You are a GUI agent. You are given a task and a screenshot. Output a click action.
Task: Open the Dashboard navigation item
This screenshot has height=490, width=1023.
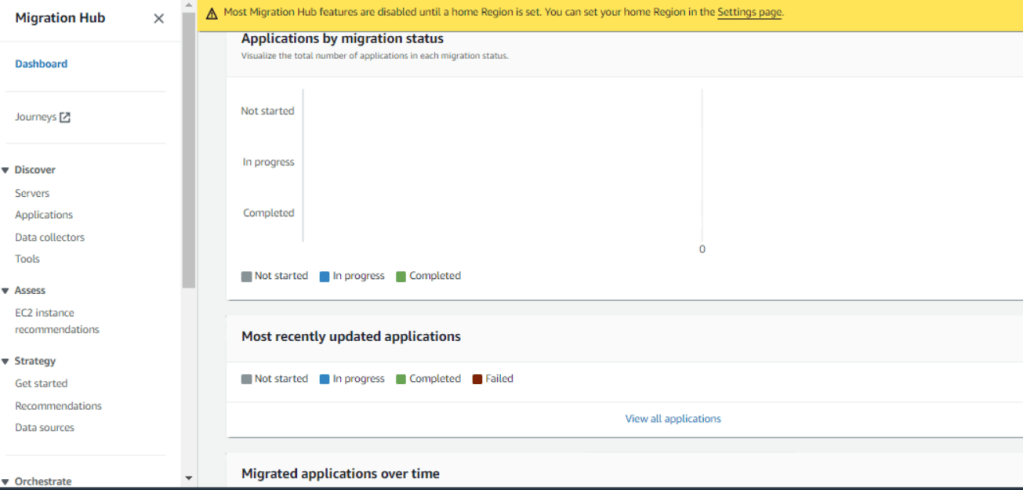(41, 64)
